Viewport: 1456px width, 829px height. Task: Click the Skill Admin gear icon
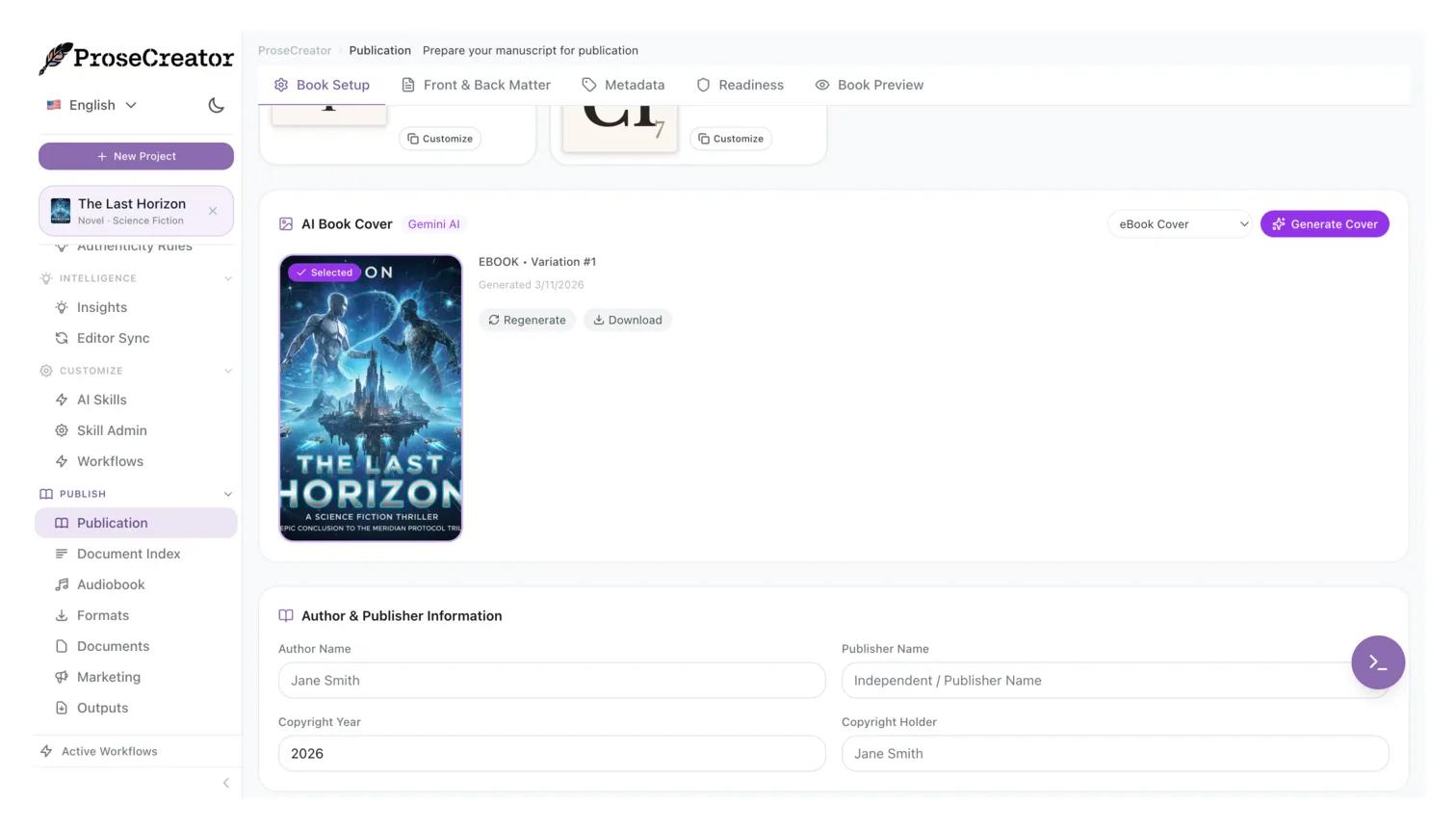tap(62, 430)
